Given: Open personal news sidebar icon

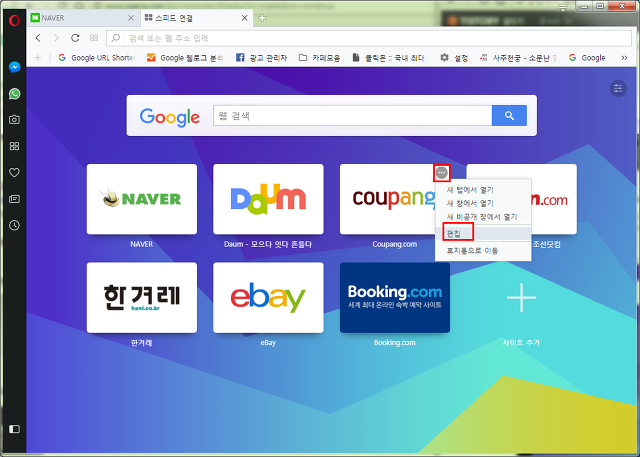Looking at the screenshot, I should pyautogui.click(x=14, y=199).
